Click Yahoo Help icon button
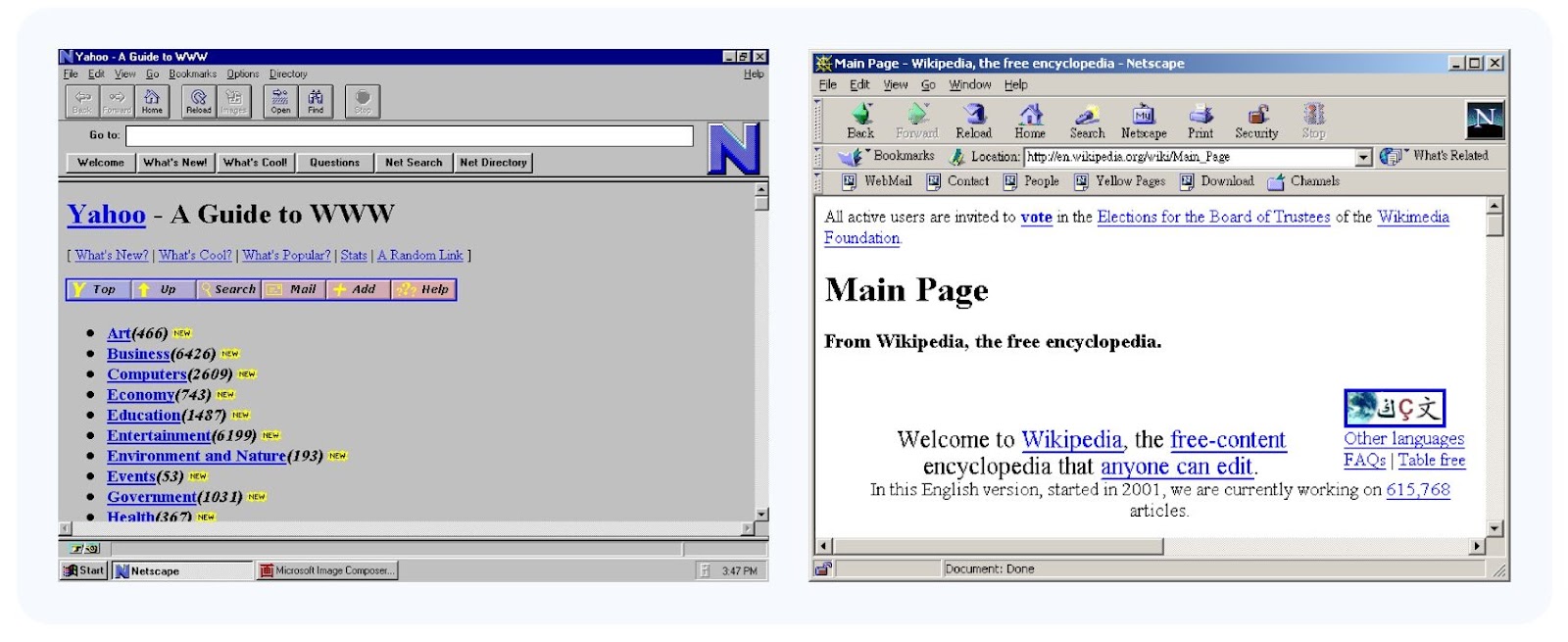The height and width of the screenshot is (642, 1568). pyautogui.click(x=423, y=289)
